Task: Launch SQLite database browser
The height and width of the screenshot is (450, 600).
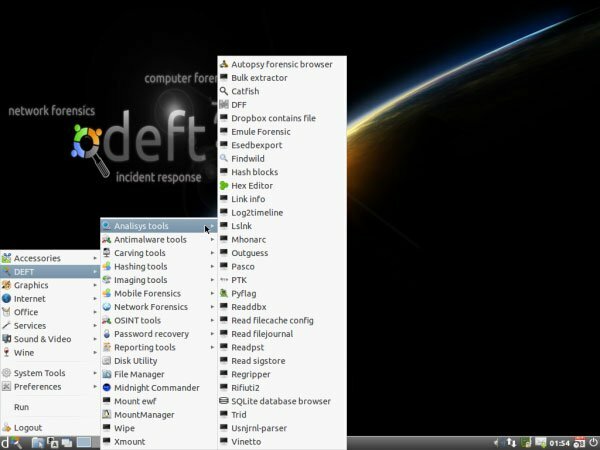Action: (280, 401)
